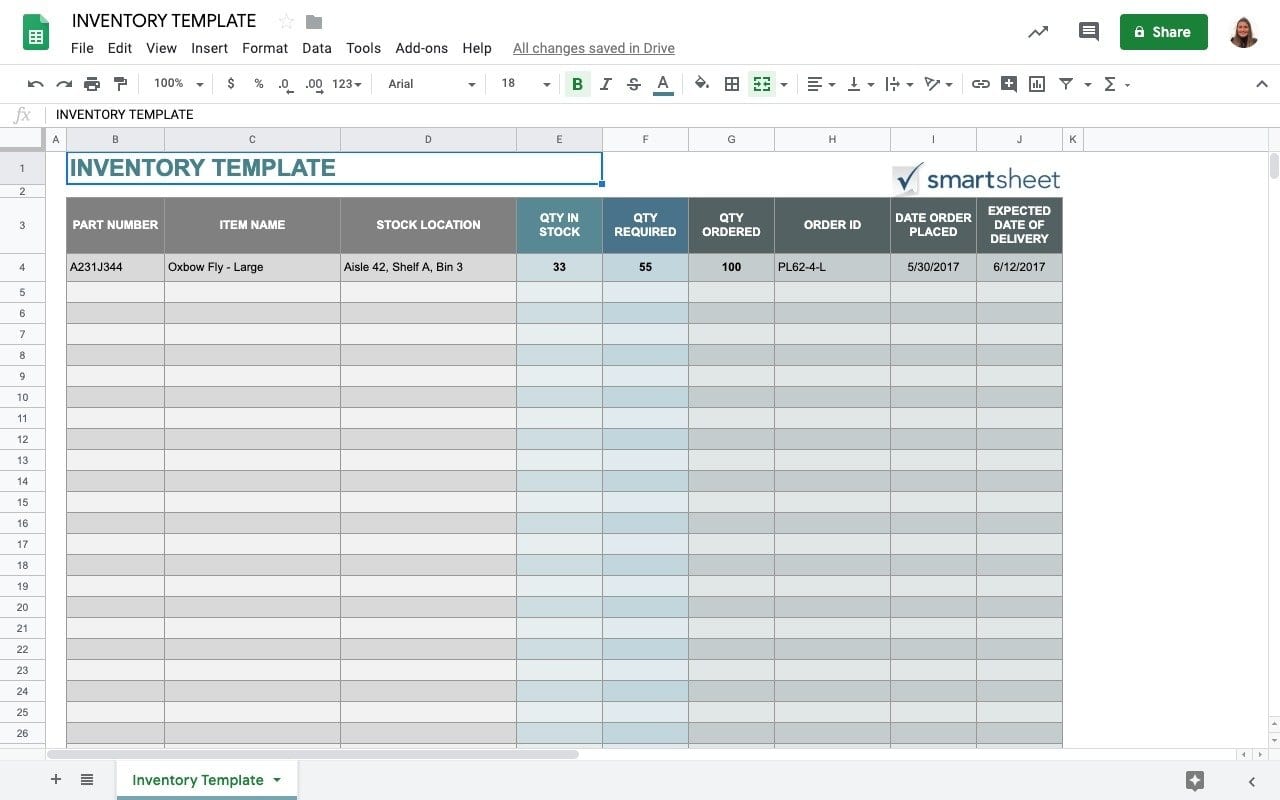The height and width of the screenshot is (800, 1280).
Task: Toggle Bold formatting
Action: [x=577, y=84]
